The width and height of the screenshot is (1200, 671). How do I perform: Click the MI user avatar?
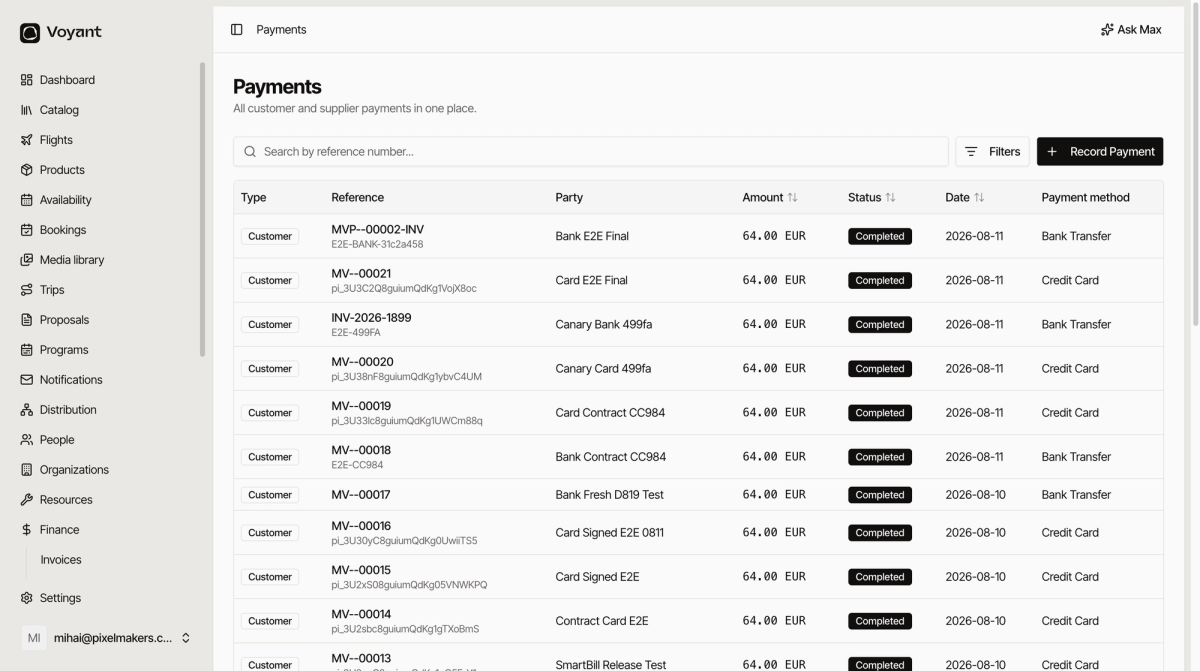pos(34,638)
